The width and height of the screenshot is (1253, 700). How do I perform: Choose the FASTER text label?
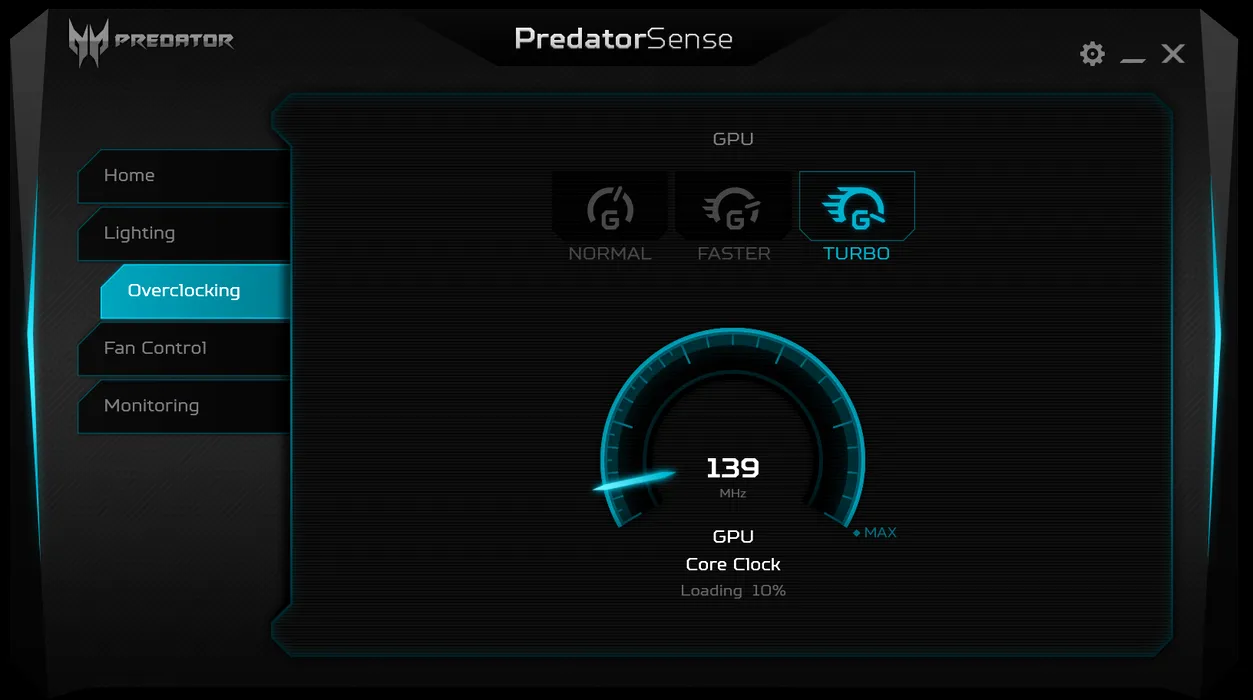[x=734, y=254]
